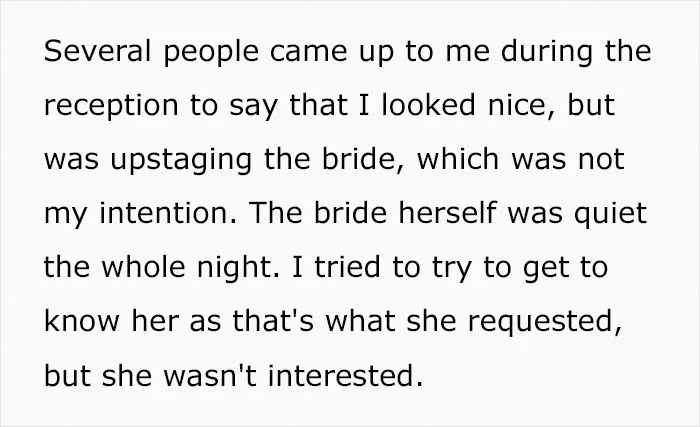Click the word "interested."
This screenshot has width=700, height=427.
click(x=345, y=375)
